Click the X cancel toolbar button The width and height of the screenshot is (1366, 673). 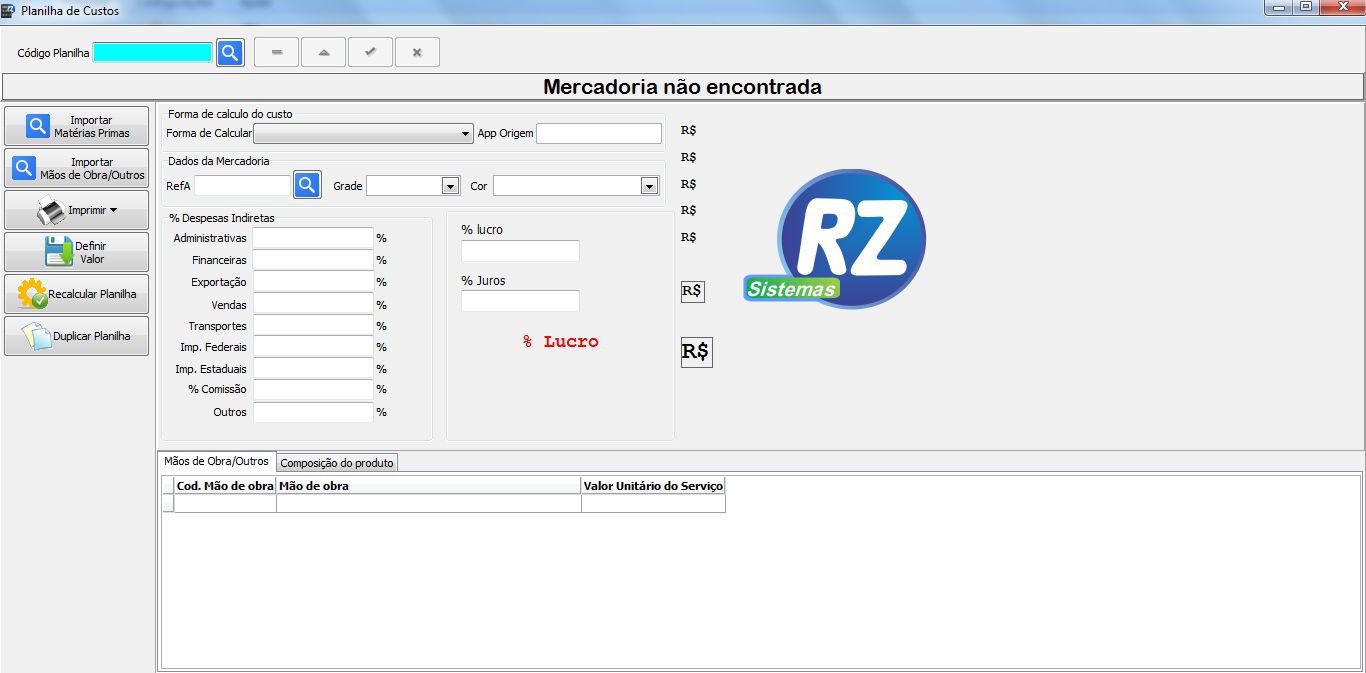point(418,52)
